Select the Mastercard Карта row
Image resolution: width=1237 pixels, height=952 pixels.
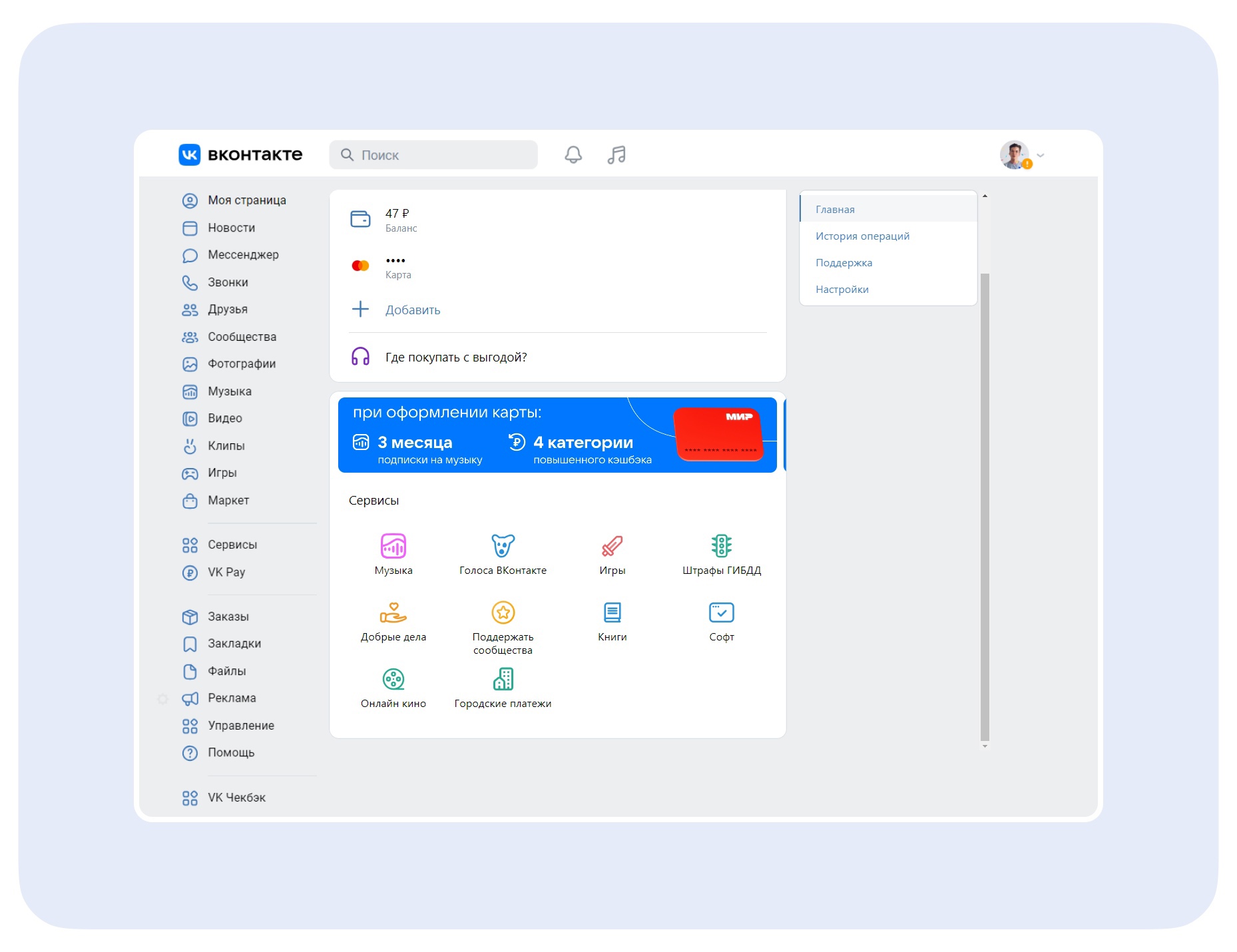tap(558, 266)
